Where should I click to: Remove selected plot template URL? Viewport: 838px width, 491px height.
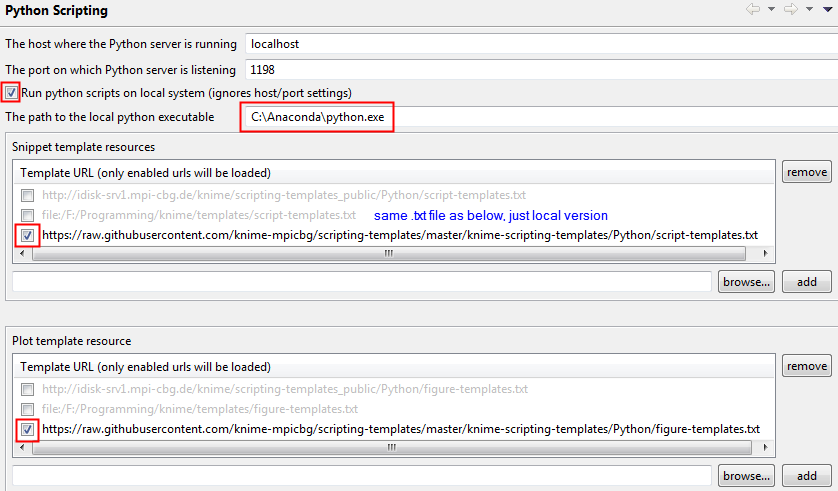coord(806,366)
